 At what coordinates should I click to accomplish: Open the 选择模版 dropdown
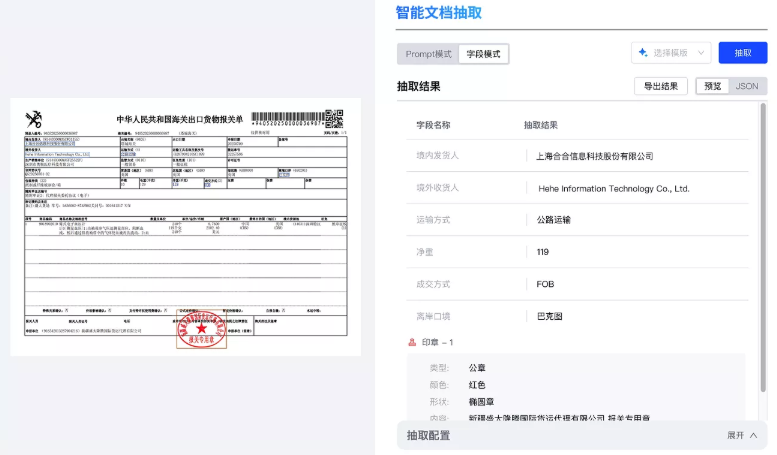click(x=671, y=53)
